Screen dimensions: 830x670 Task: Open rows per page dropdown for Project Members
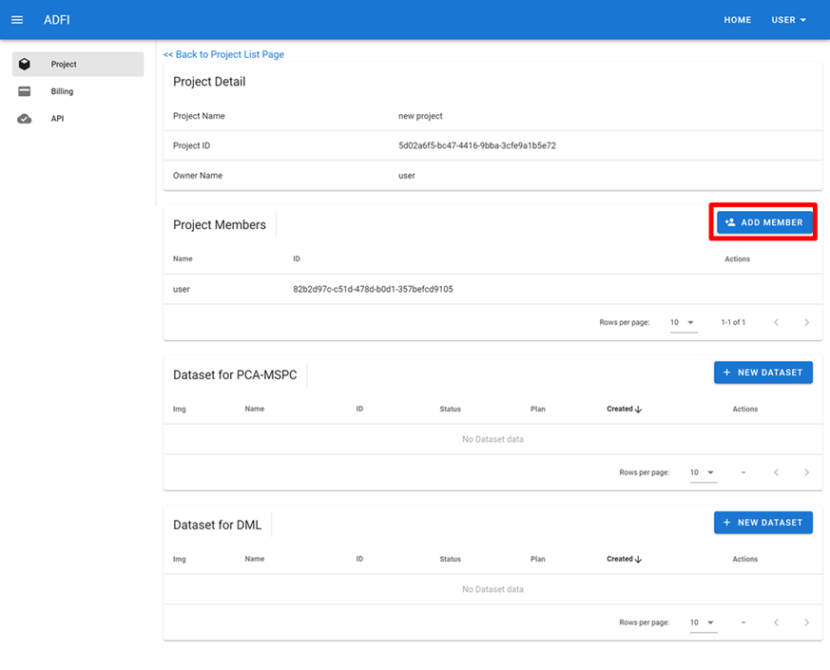pos(683,323)
